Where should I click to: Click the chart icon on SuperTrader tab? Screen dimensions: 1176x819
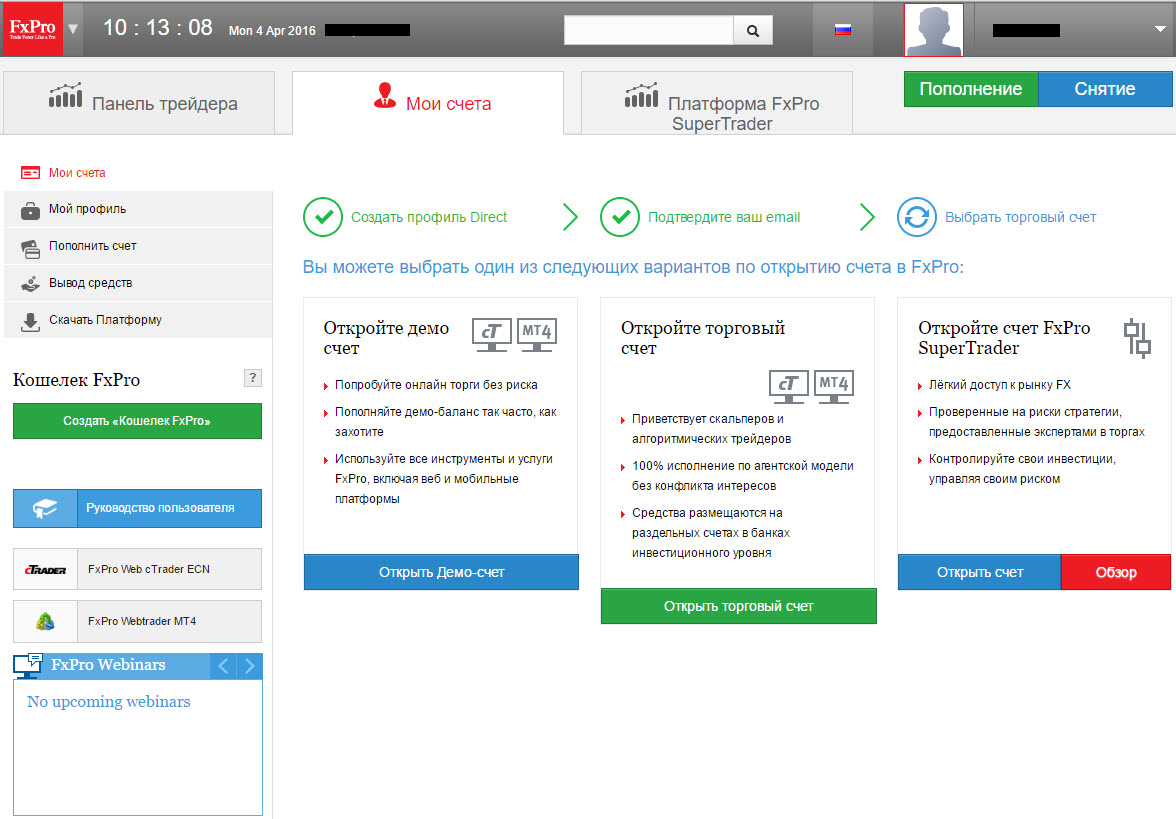pos(641,95)
